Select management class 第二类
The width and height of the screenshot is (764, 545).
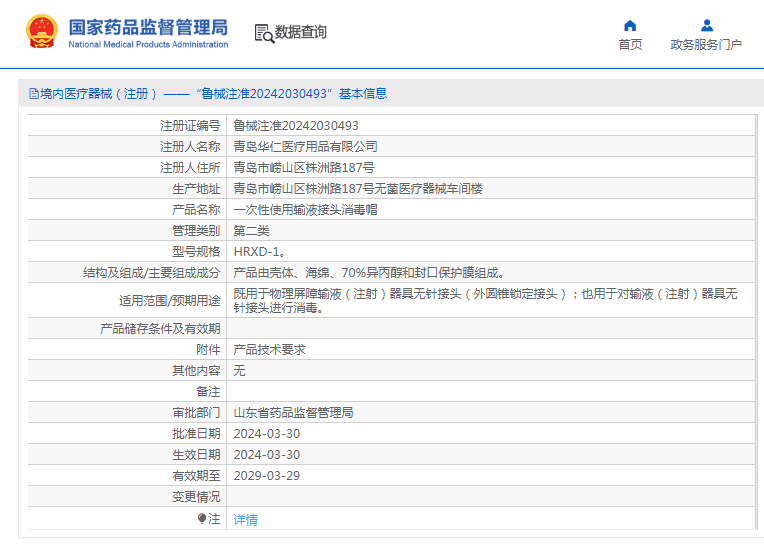(x=251, y=230)
